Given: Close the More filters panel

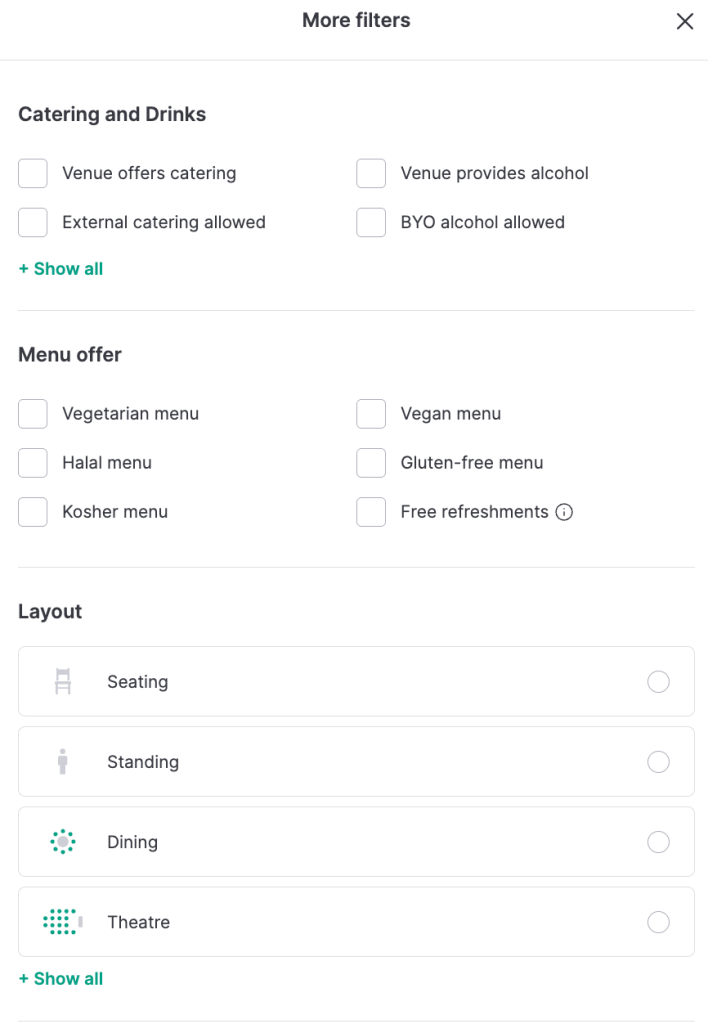Looking at the screenshot, I should click(x=685, y=22).
